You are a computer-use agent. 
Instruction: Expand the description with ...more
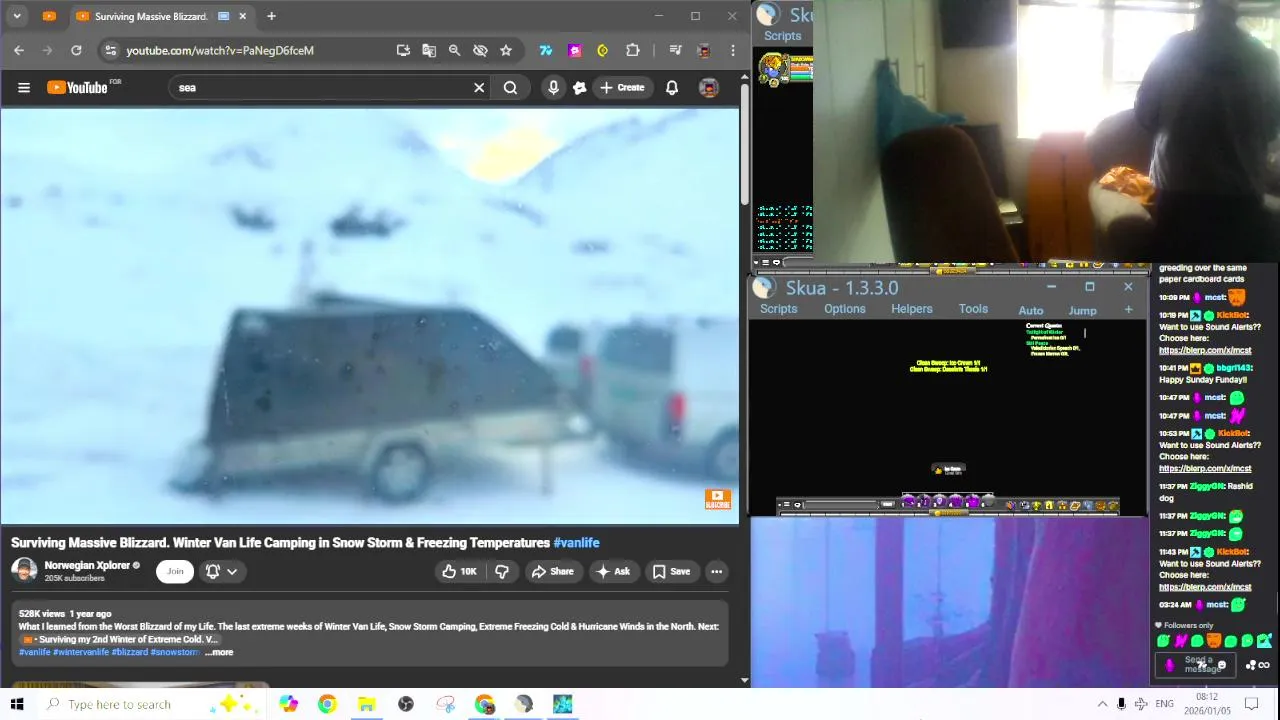tap(219, 652)
